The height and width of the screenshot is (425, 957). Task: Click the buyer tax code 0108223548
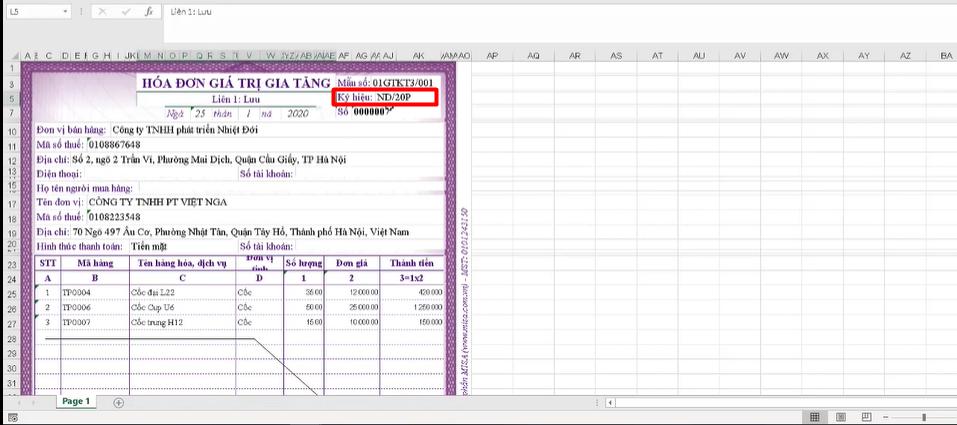[x=115, y=217]
